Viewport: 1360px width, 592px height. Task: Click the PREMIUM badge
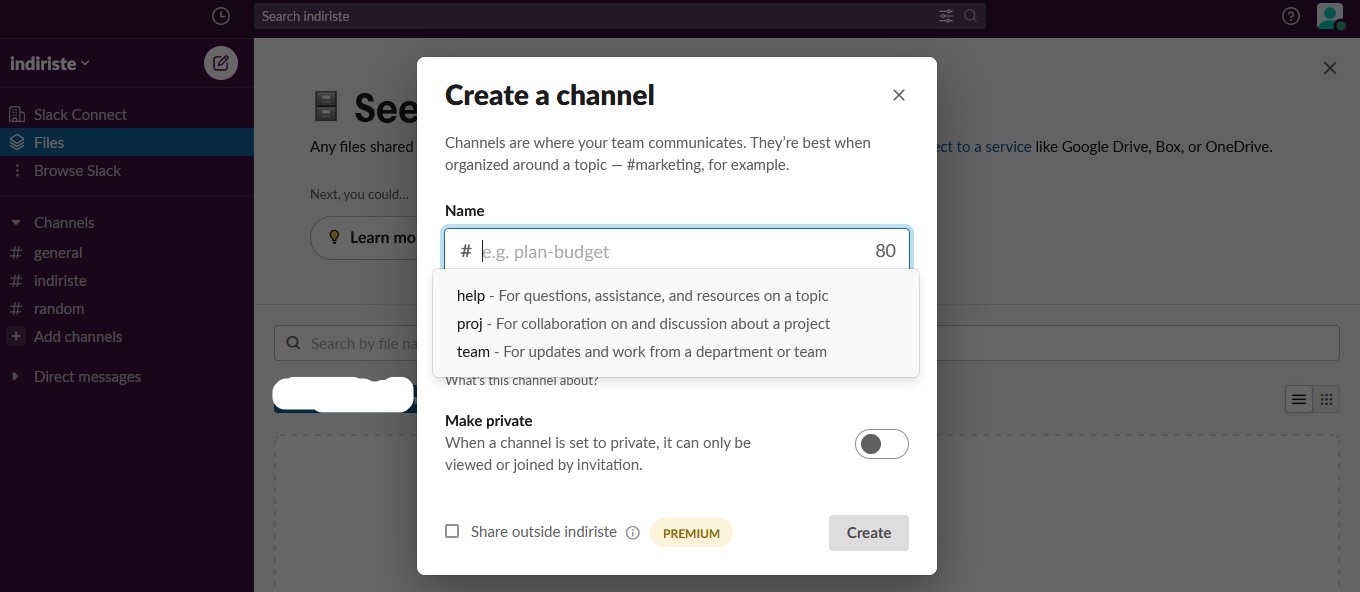point(691,533)
